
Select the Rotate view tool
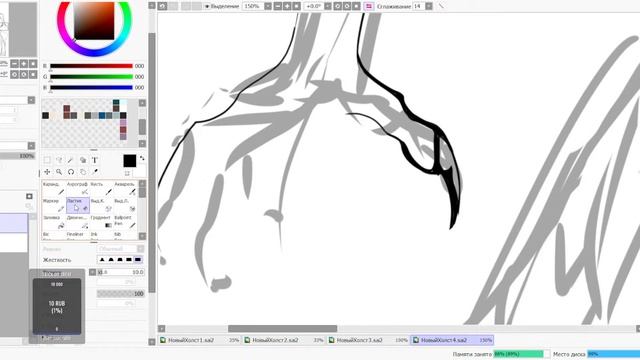[71, 172]
